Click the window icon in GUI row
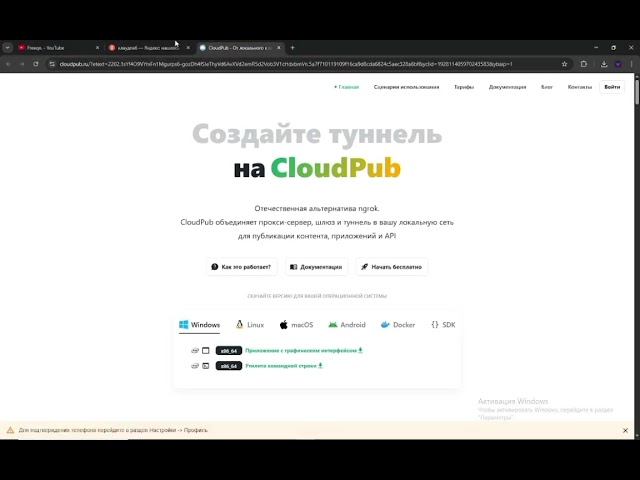Screen dimensions: 640x480 (206, 351)
